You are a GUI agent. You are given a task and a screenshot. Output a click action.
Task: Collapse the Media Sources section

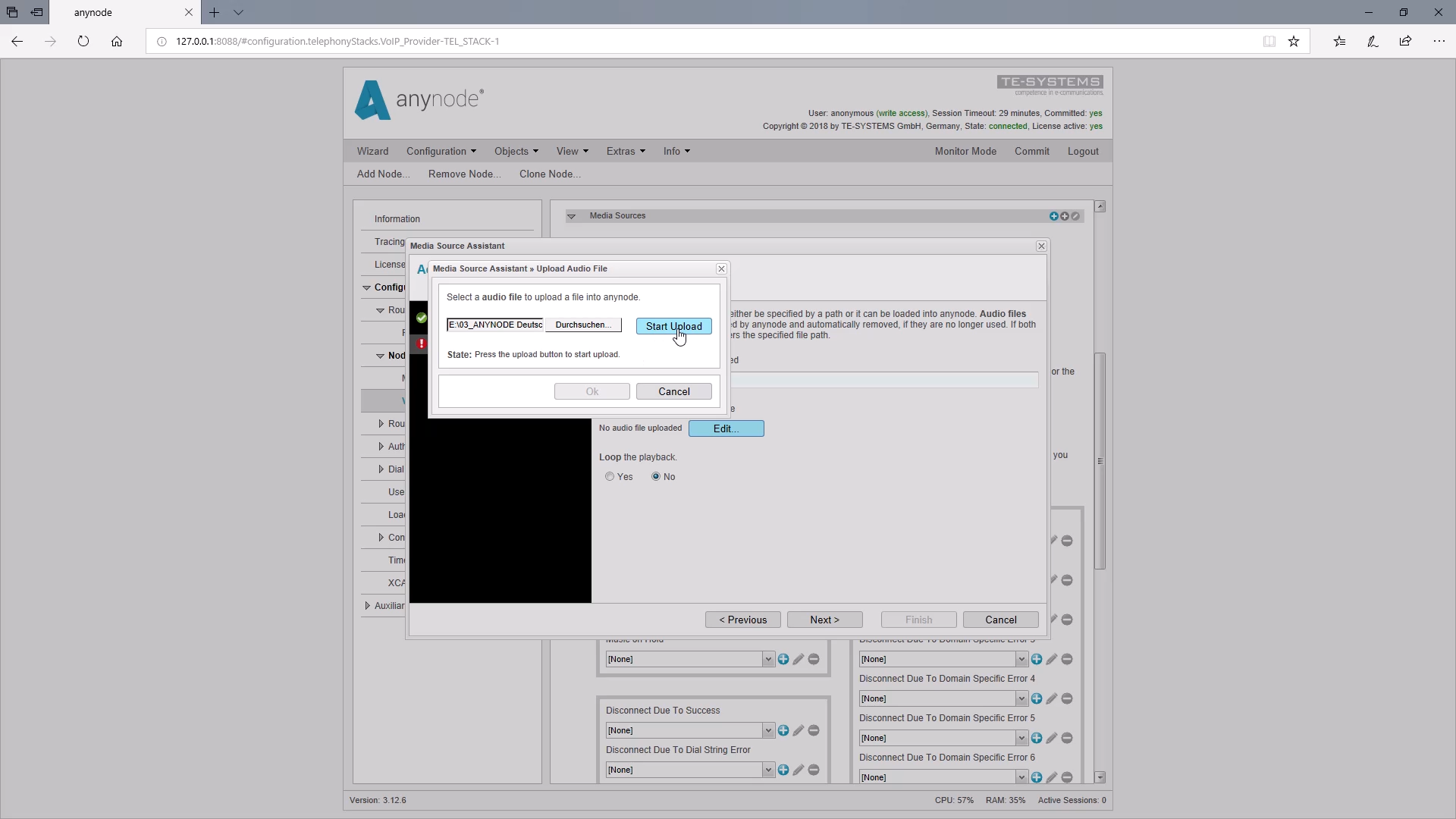(572, 216)
